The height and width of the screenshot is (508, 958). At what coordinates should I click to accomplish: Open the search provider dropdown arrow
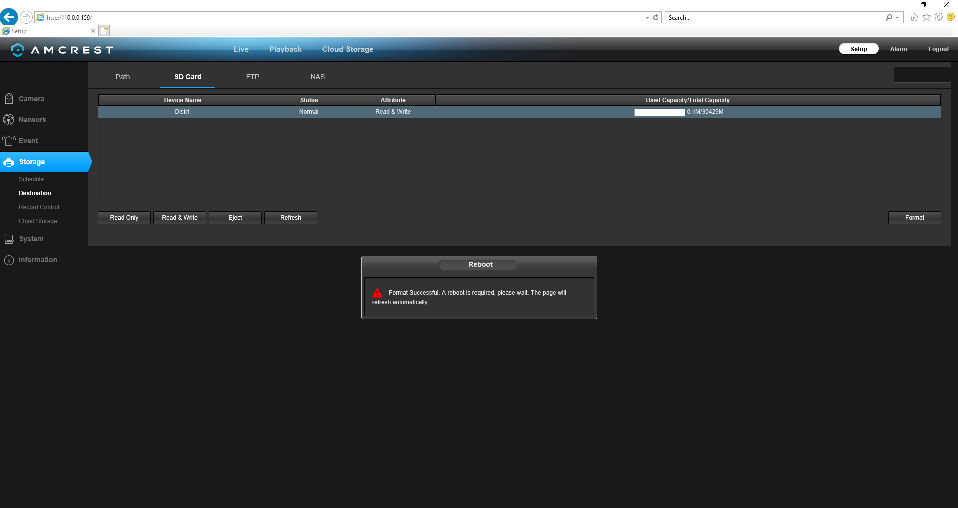(897, 18)
